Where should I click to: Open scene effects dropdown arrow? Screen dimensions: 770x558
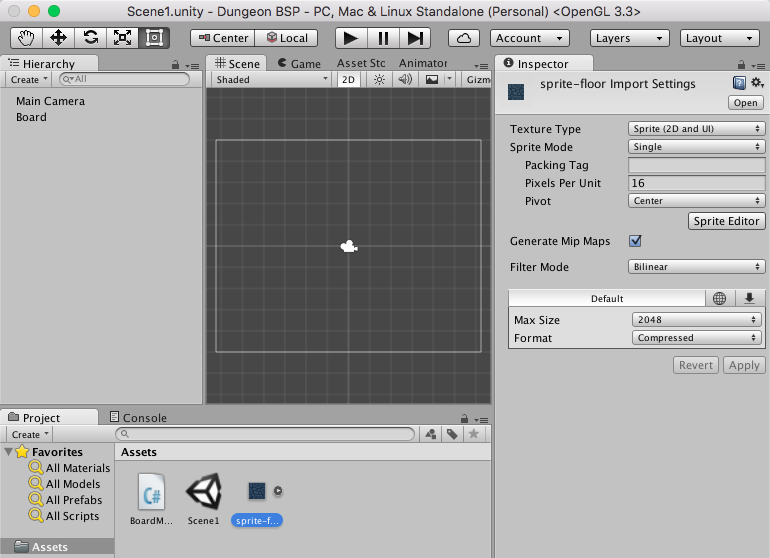pos(449,79)
